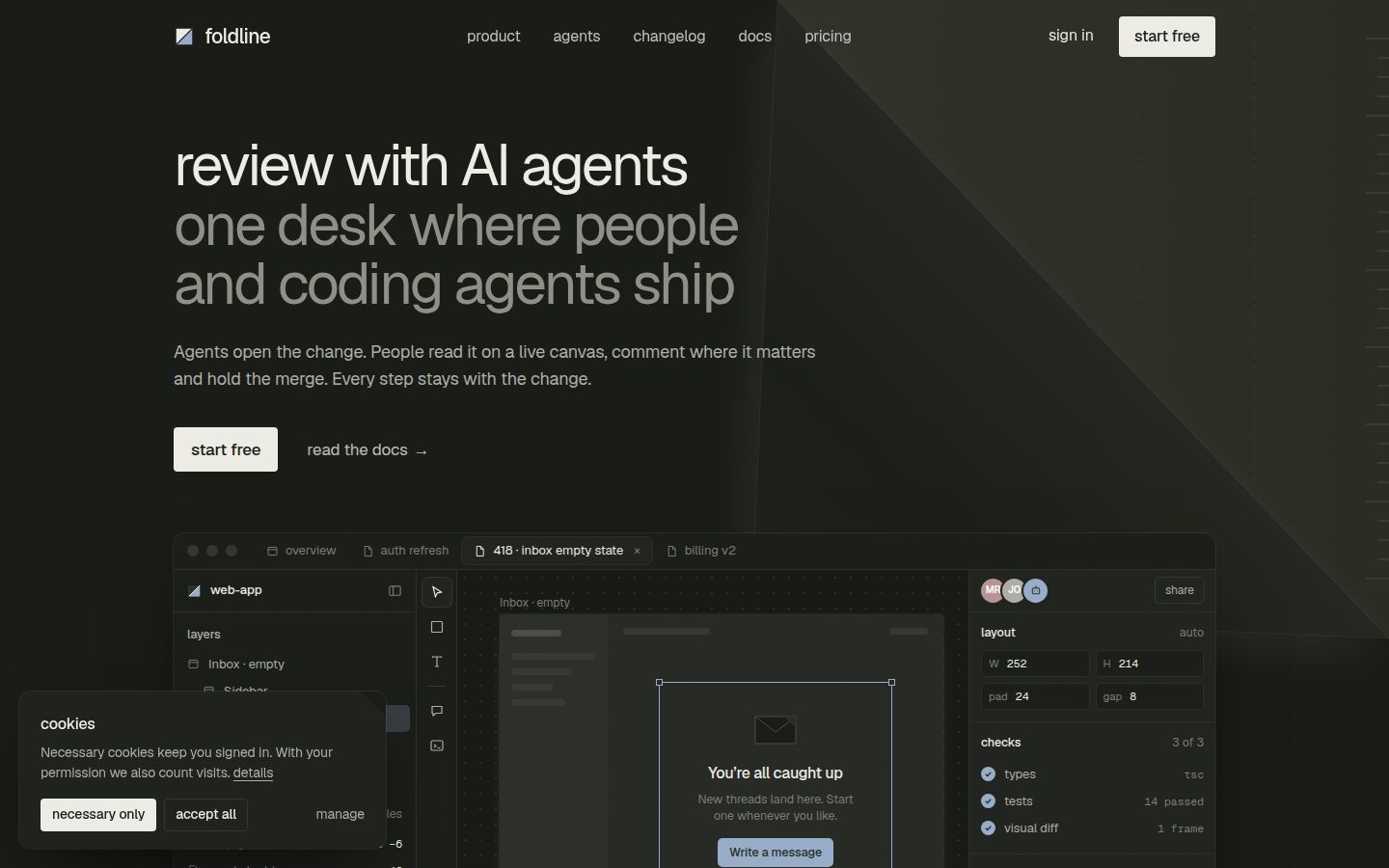Click the Write a message button
The width and height of the screenshot is (1389, 868).
tap(776, 853)
